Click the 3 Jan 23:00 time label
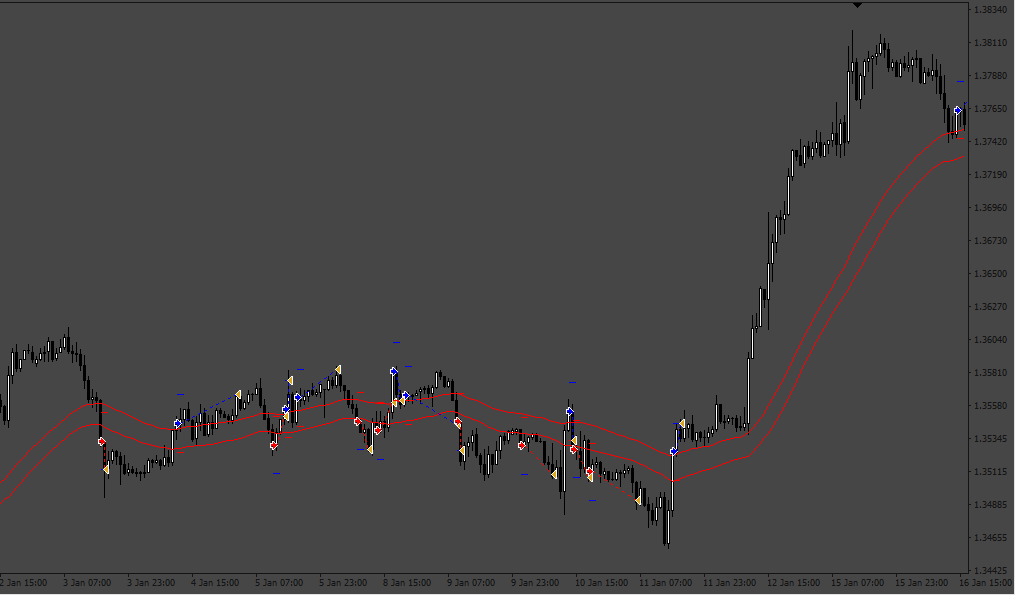This screenshot has height=596, width=1016. point(151,583)
